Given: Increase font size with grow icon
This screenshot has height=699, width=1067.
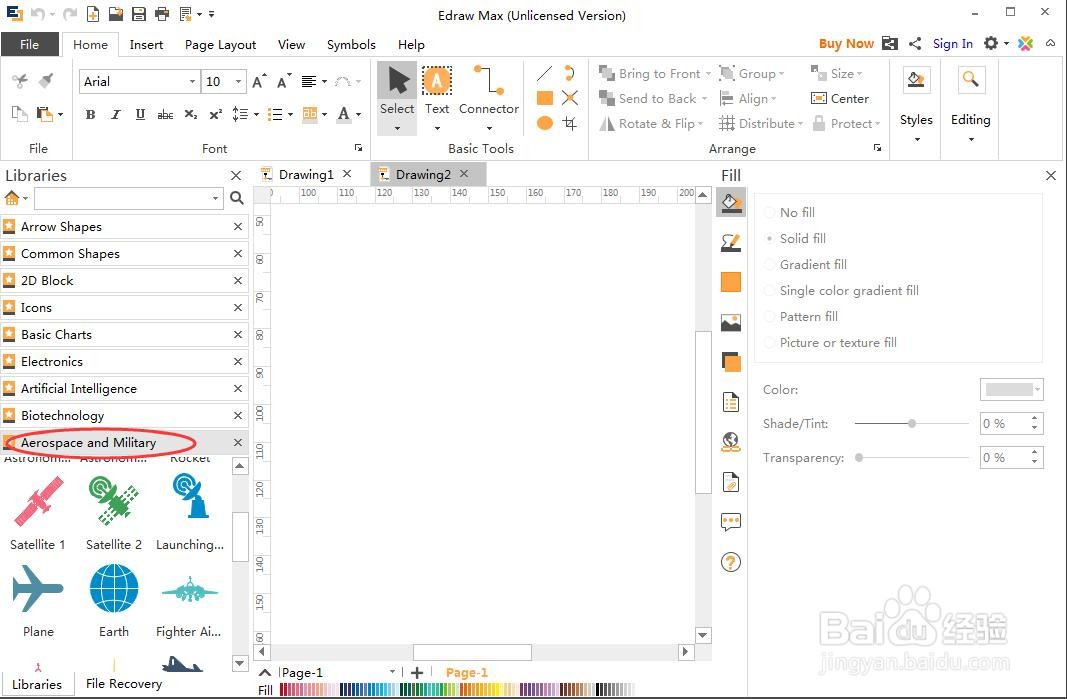Looking at the screenshot, I should [x=259, y=82].
